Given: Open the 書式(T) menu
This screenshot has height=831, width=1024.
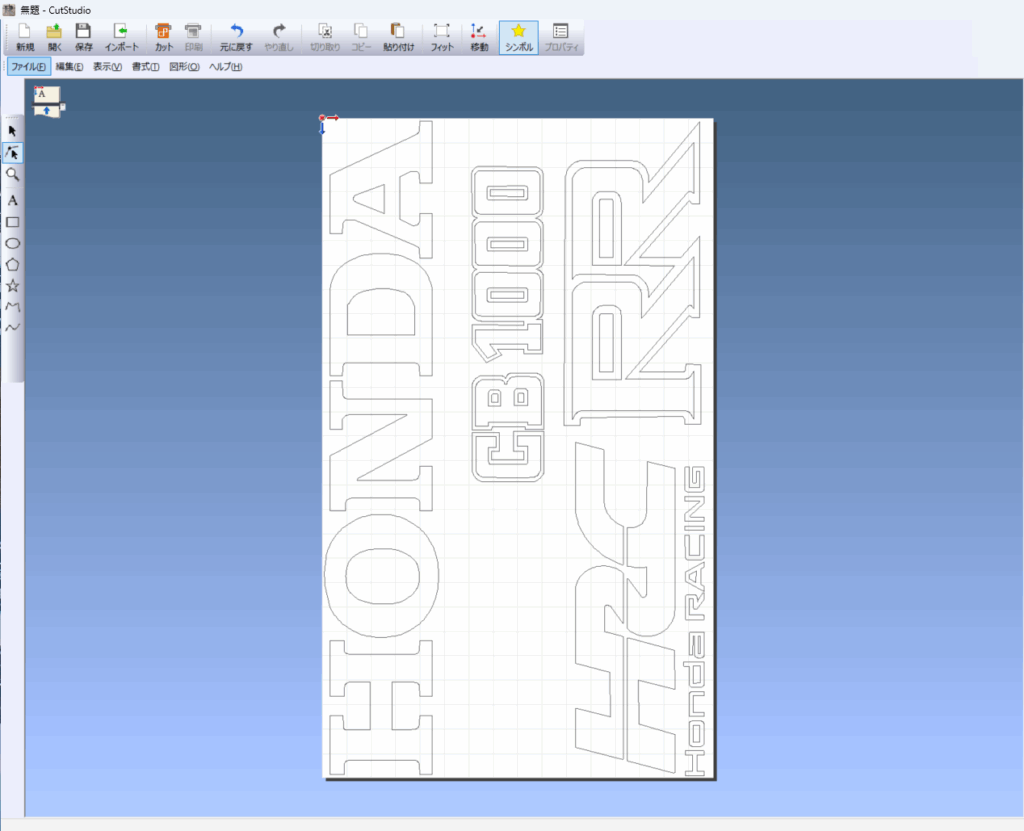Looking at the screenshot, I should 145,67.
